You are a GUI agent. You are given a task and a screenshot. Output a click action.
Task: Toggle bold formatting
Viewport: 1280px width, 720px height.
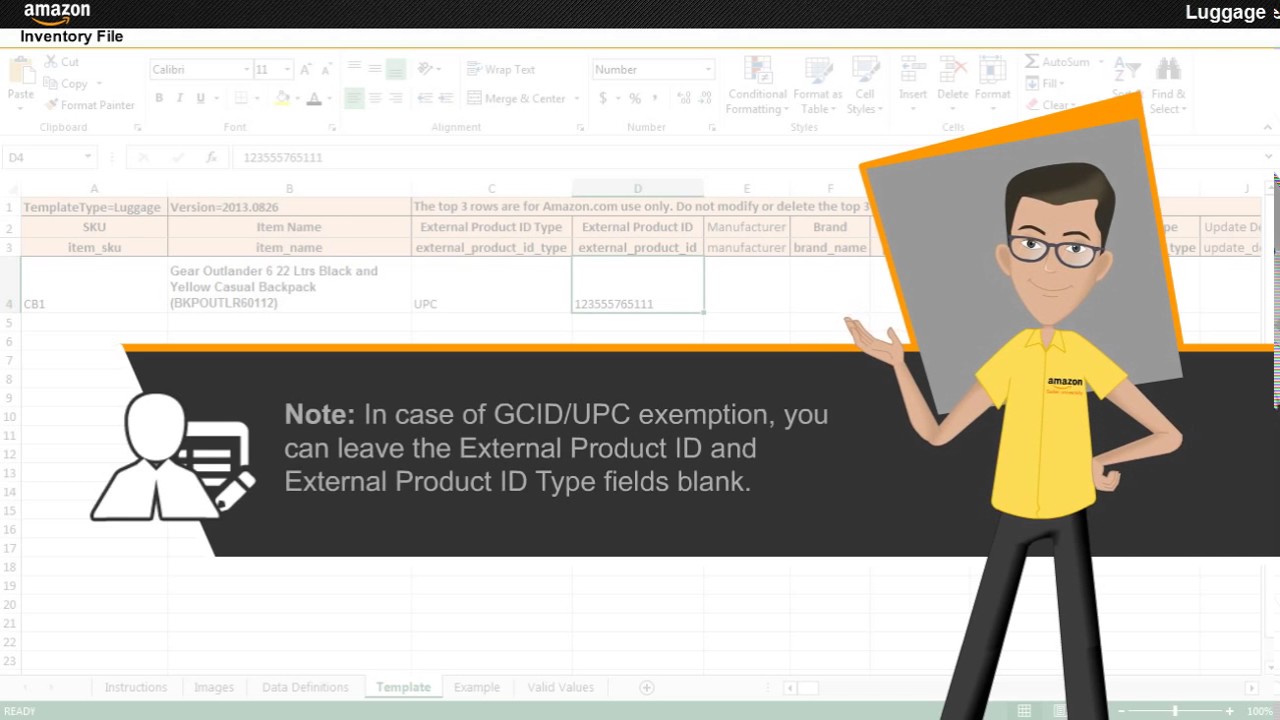click(x=159, y=98)
